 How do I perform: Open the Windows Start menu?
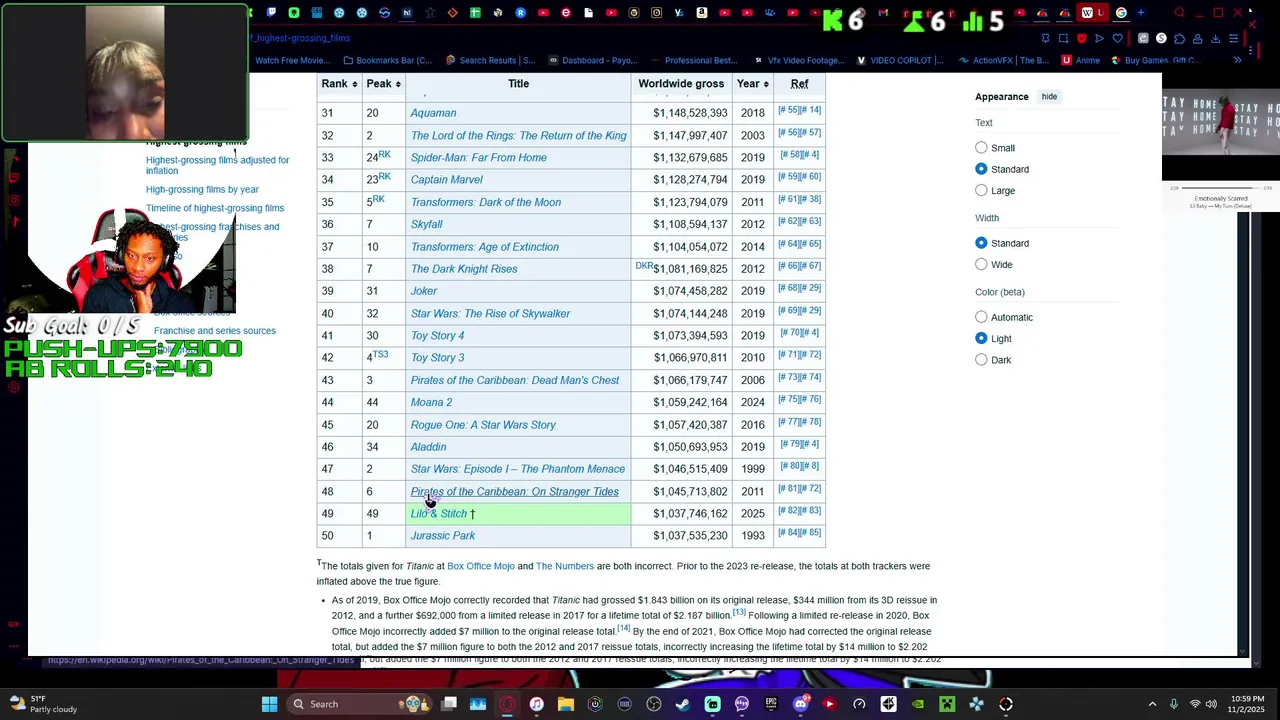click(x=269, y=704)
